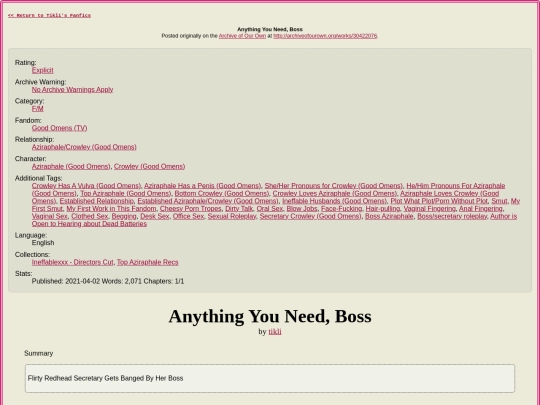This screenshot has height=405, width=540.
Task: Click the Aziraphale (Good Omens) character tag
Action: (x=71, y=166)
